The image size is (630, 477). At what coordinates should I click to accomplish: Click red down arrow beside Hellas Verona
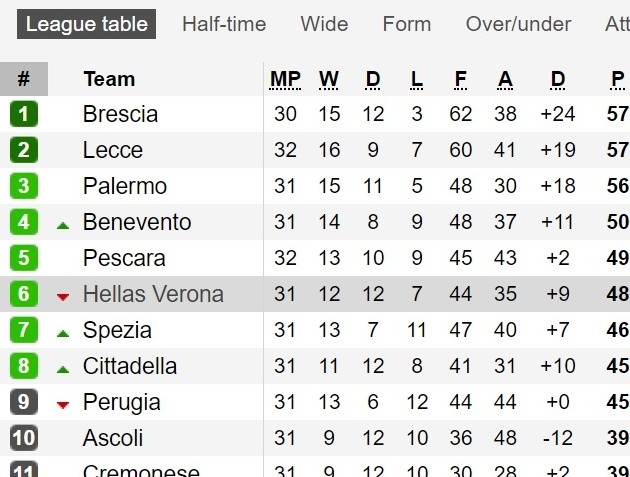tap(63, 295)
